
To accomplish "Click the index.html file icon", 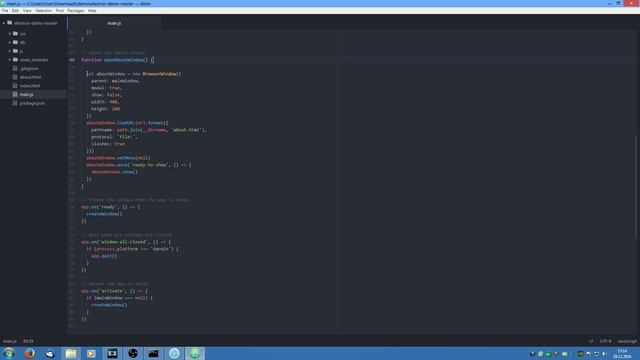I will tap(15, 86).
